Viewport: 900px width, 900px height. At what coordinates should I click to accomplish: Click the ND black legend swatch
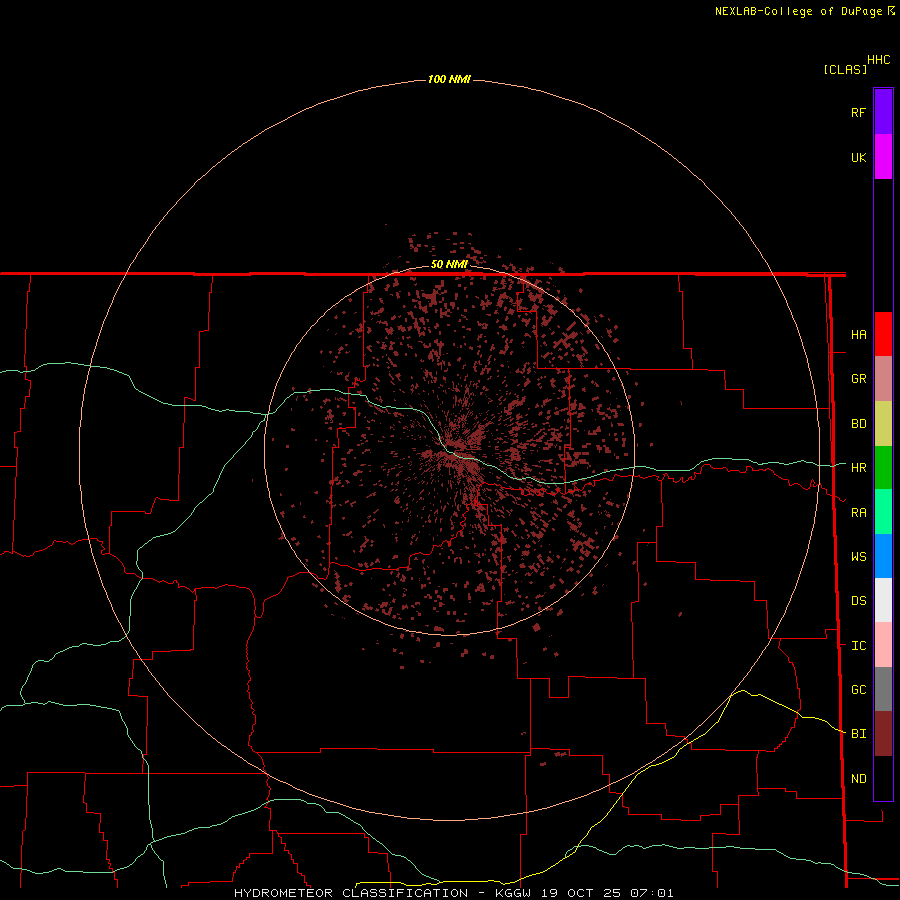883,778
